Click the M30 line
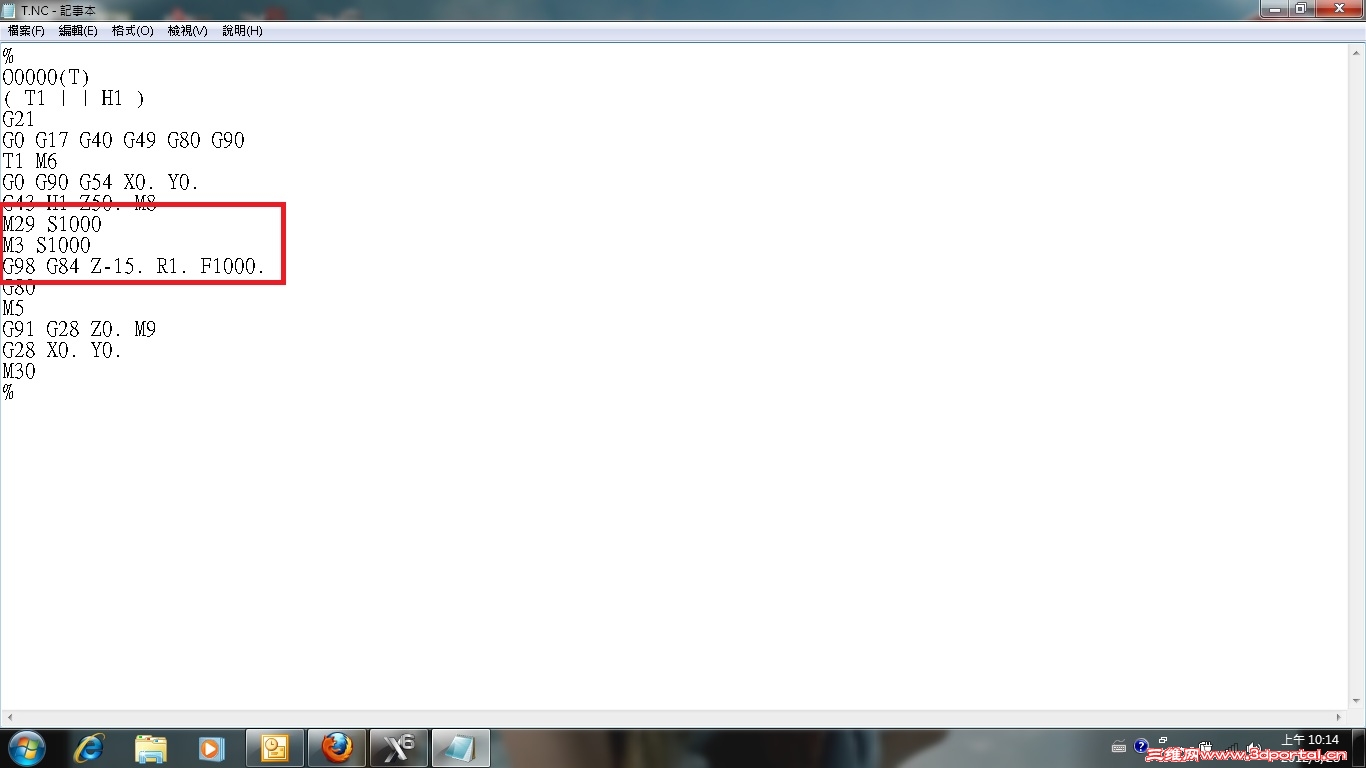The height and width of the screenshot is (768, 1366). (x=19, y=371)
